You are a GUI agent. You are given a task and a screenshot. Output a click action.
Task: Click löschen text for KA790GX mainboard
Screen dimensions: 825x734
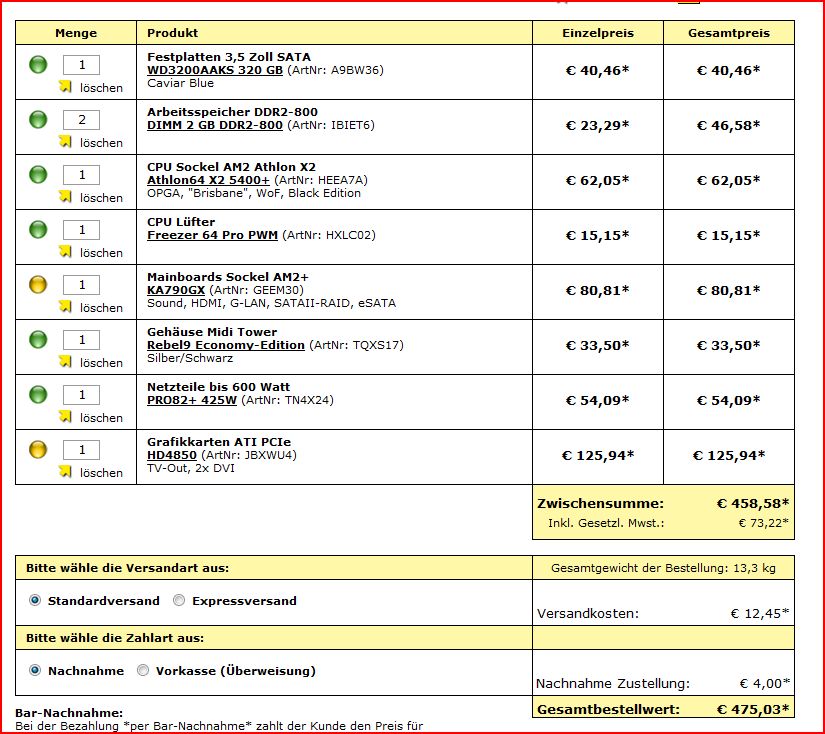pyautogui.click(x=101, y=308)
